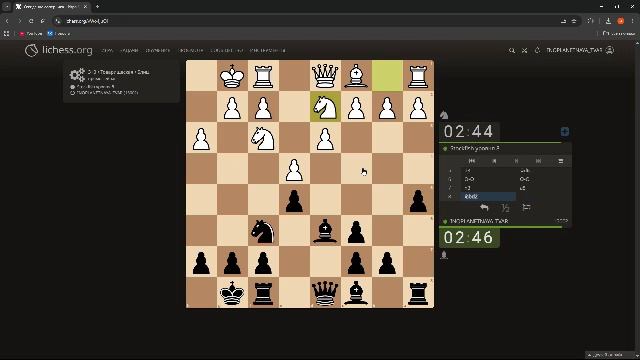The width and height of the screenshot is (640, 360).
Task: Open challenges crossed-swords icon
Action: (524, 50)
